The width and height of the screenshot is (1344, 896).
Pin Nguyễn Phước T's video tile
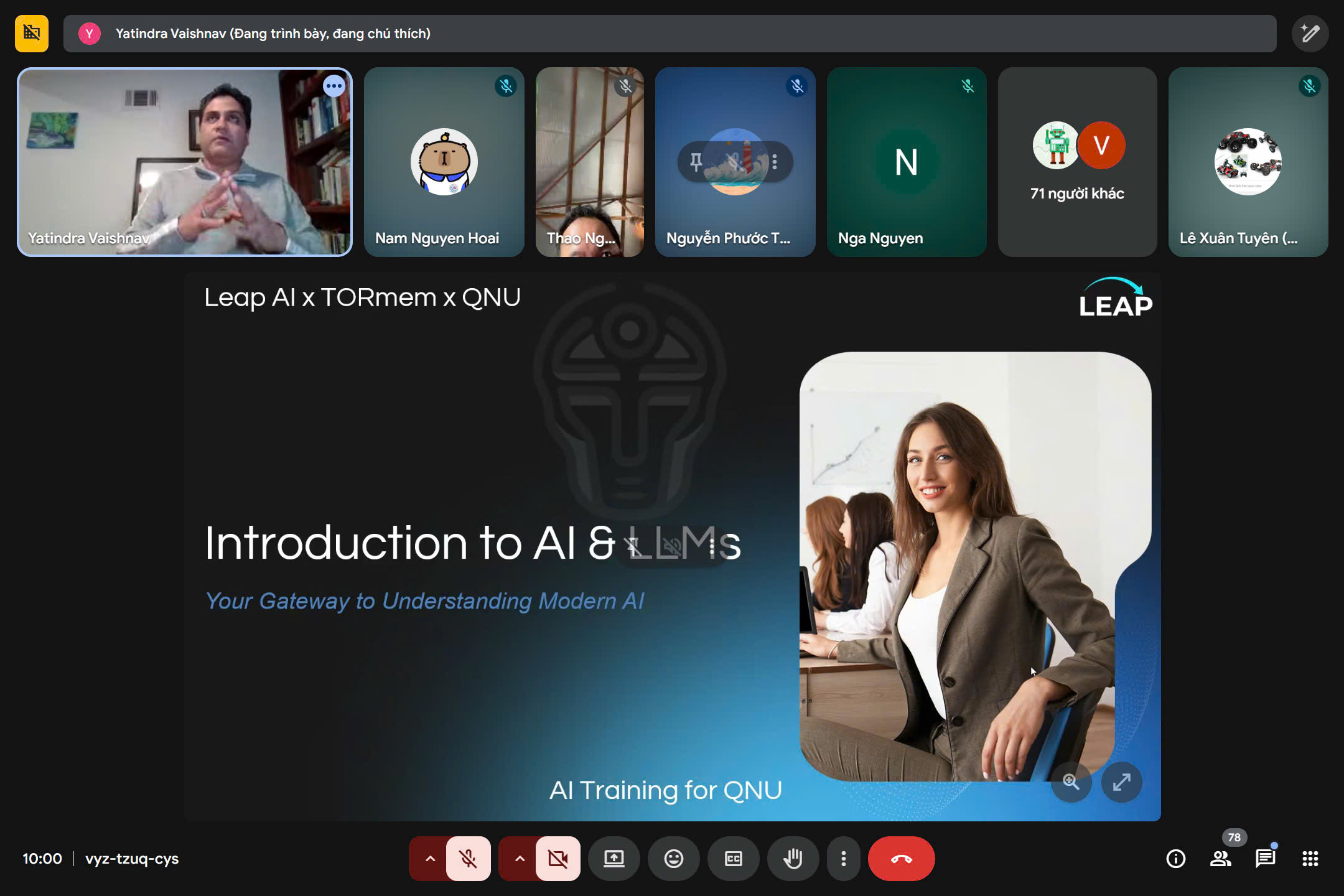(696, 162)
